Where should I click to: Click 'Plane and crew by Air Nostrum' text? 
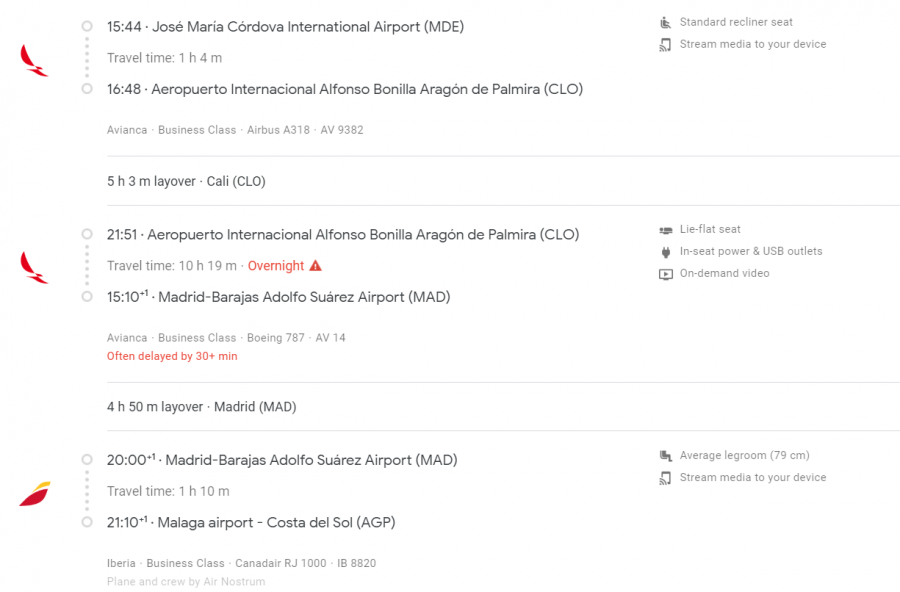click(x=186, y=582)
